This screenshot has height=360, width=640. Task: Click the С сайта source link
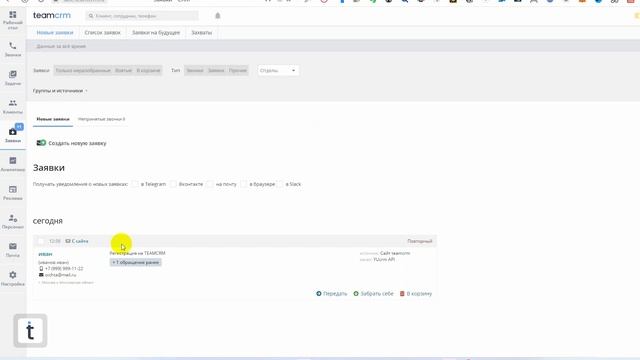[x=80, y=241]
